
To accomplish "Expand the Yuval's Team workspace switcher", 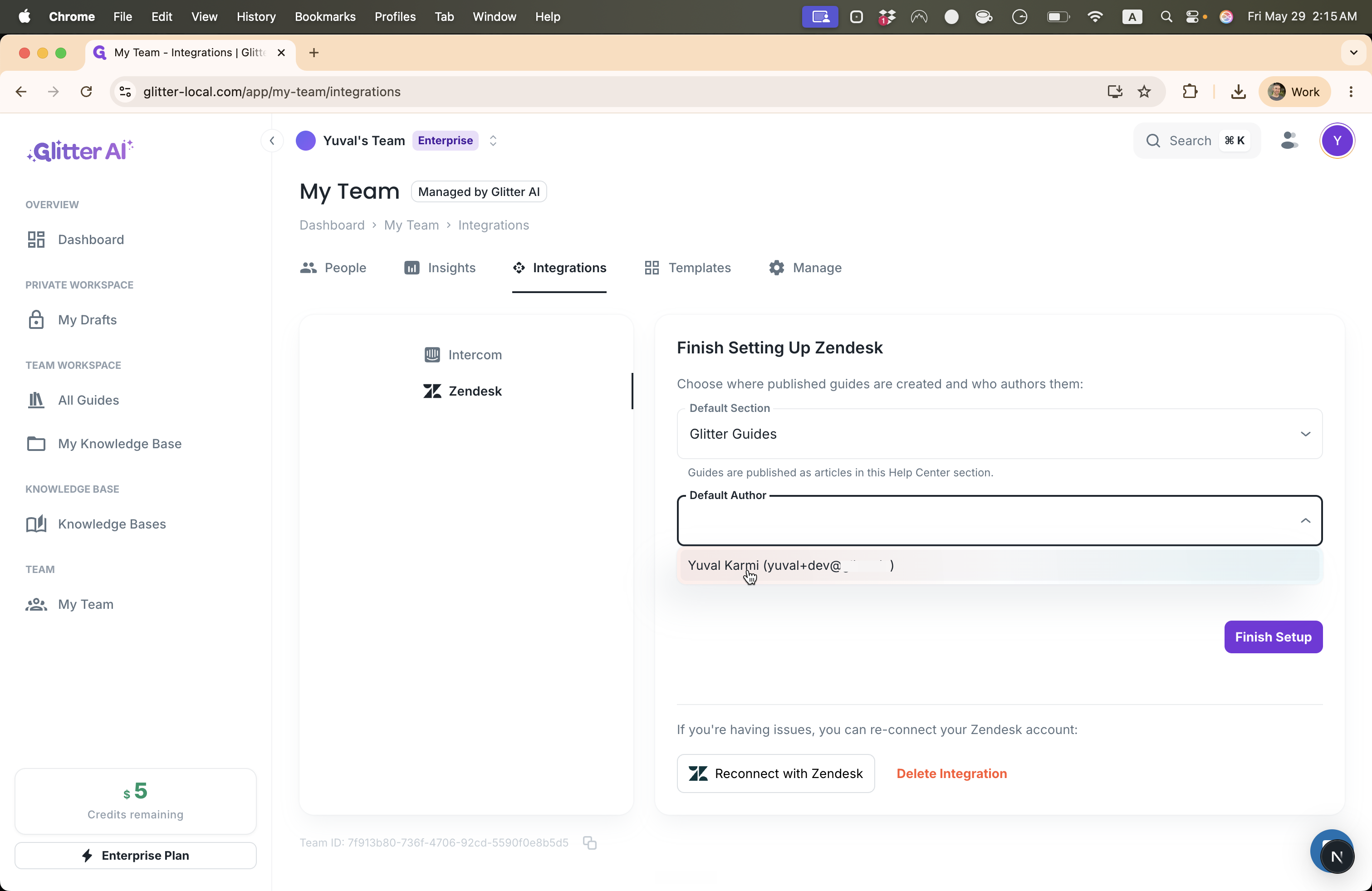I will [x=493, y=141].
